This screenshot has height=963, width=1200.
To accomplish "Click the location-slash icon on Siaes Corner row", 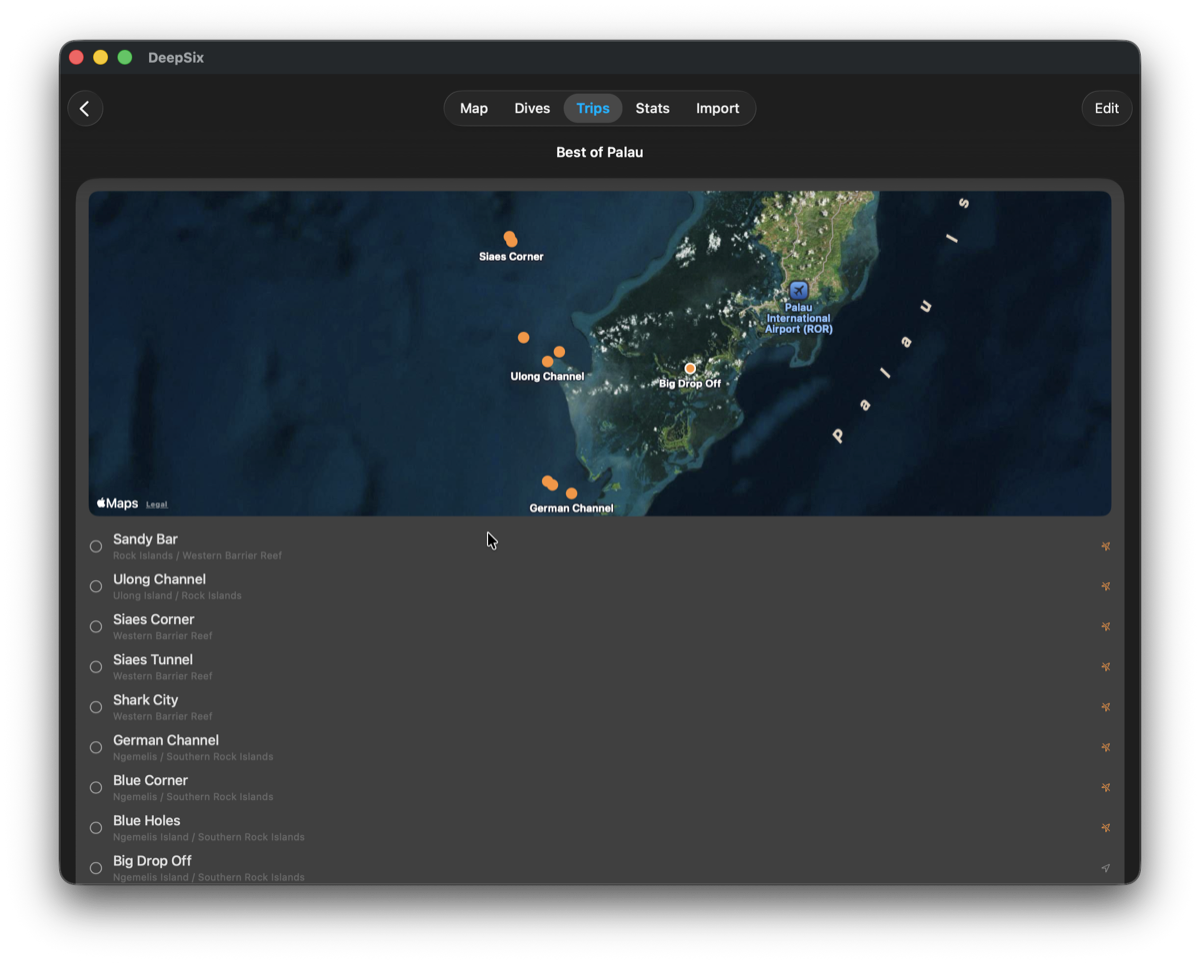I will (x=1105, y=627).
